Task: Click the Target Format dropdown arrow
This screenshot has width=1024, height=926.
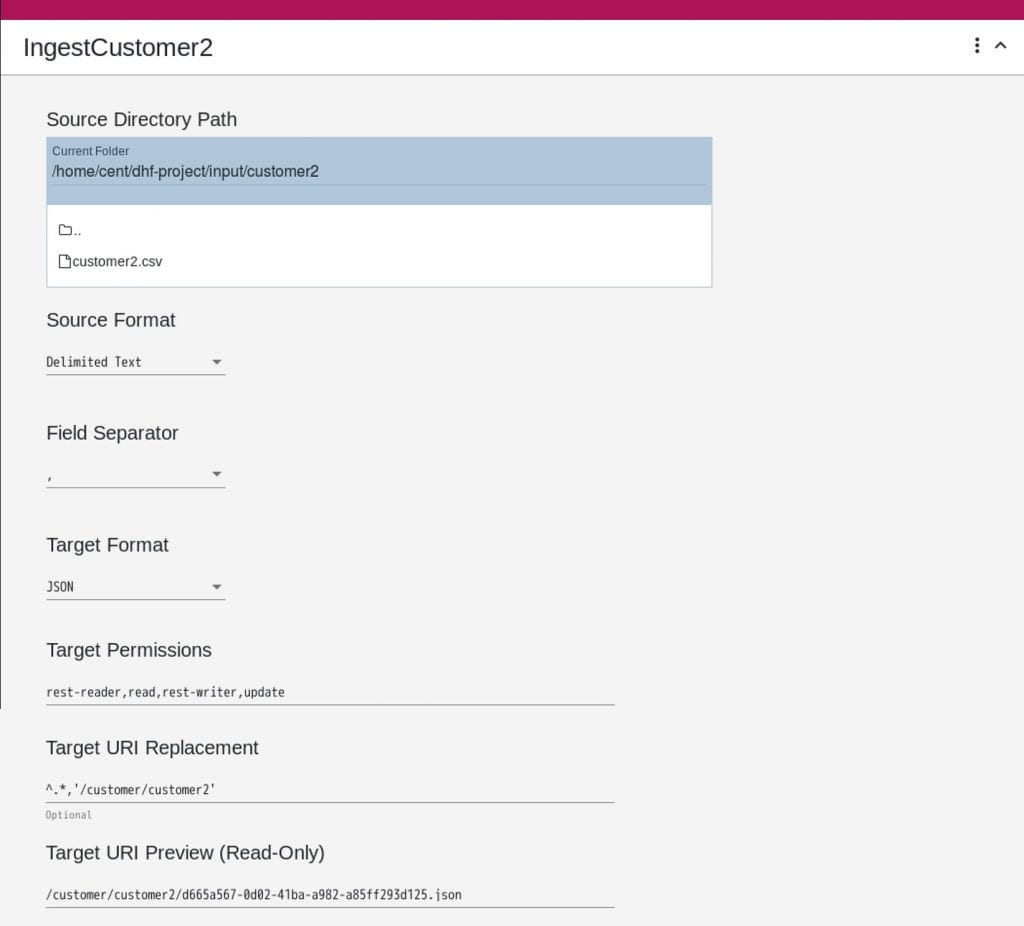Action: (x=217, y=587)
